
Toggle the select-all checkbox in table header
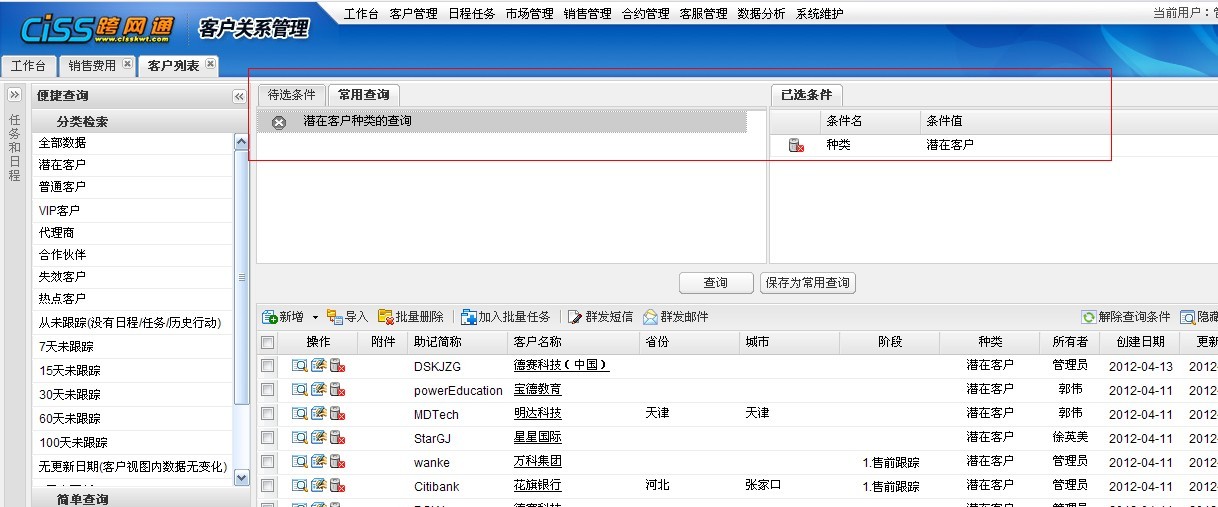coord(267,343)
